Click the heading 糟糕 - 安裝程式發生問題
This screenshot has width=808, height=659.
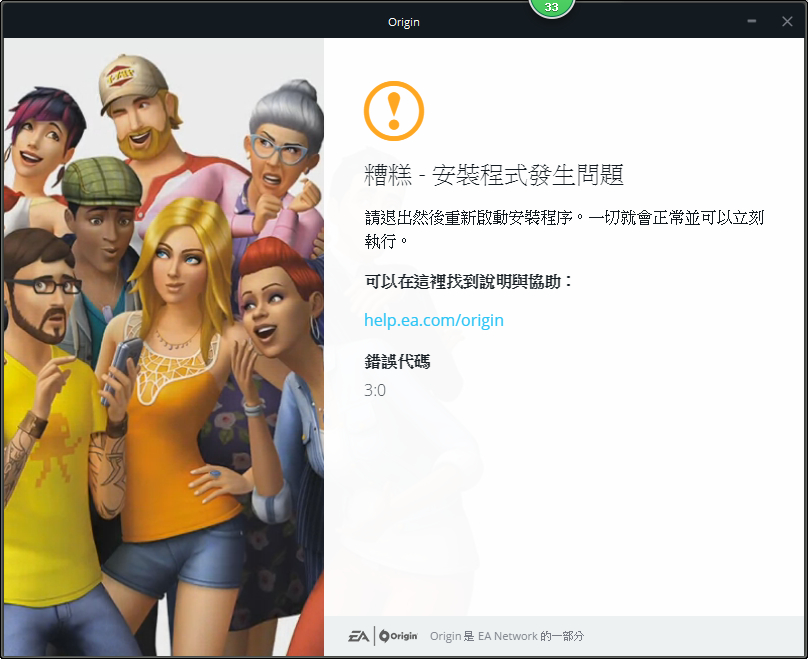tap(494, 175)
